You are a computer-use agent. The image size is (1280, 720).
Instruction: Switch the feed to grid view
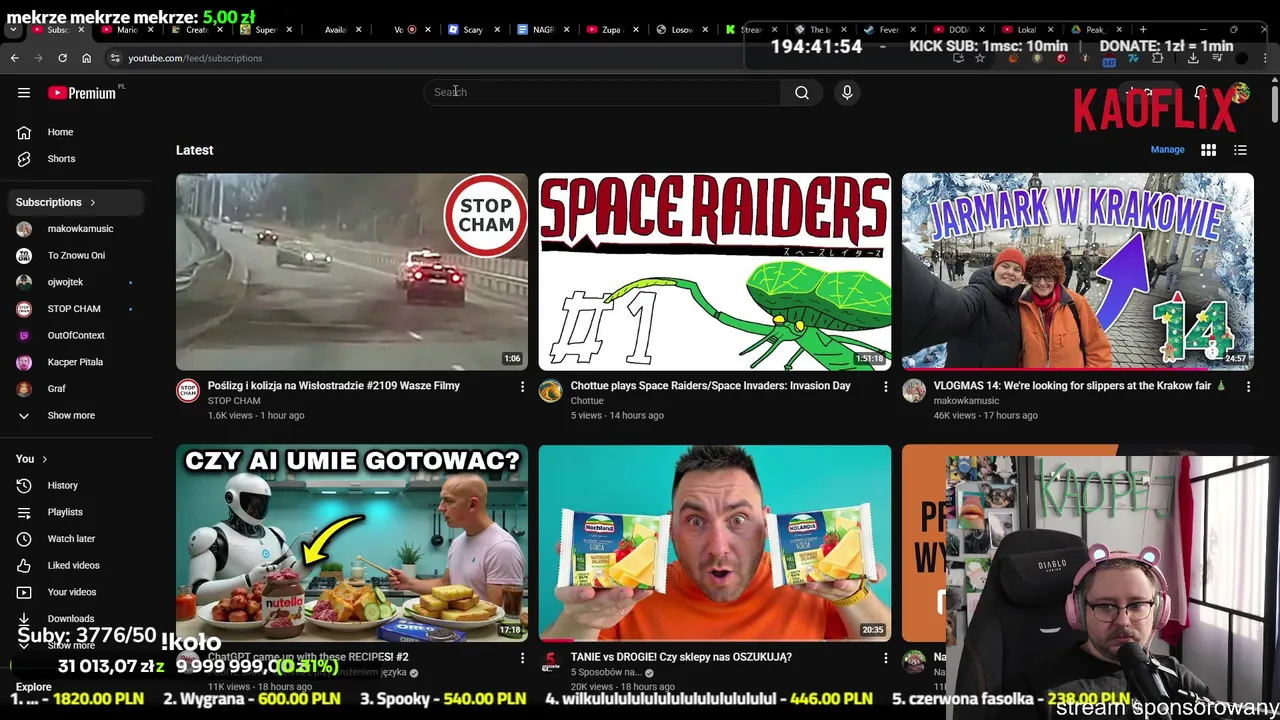[1208, 150]
